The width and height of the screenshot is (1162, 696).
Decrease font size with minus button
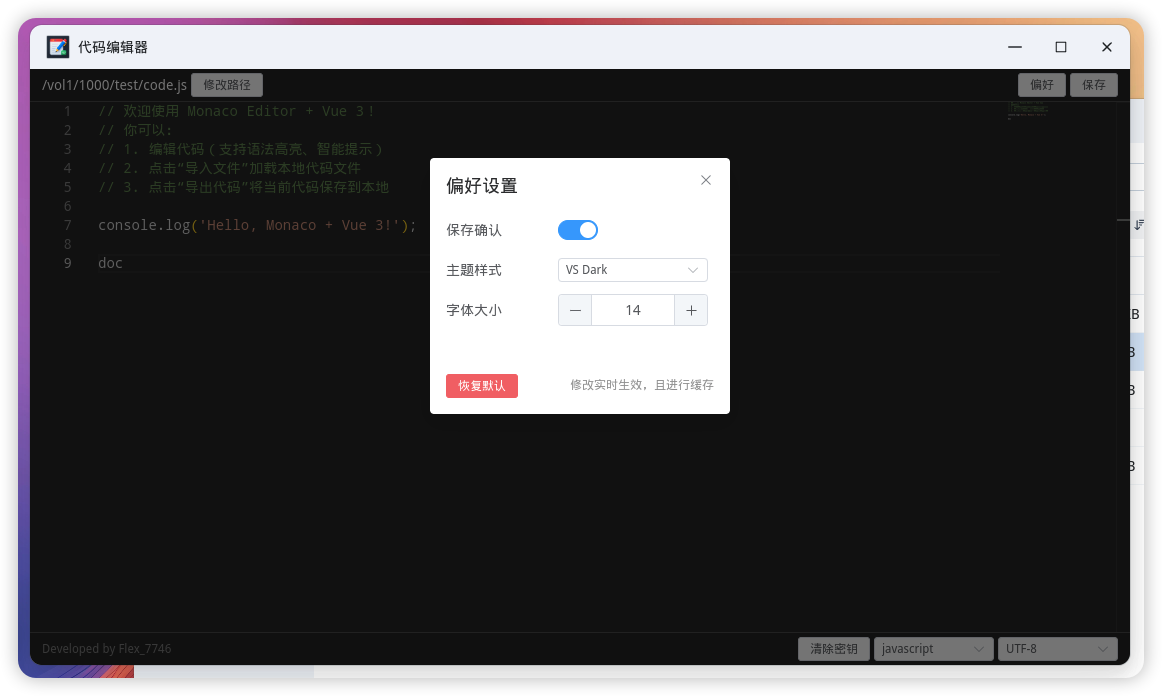tap(575, 310)
